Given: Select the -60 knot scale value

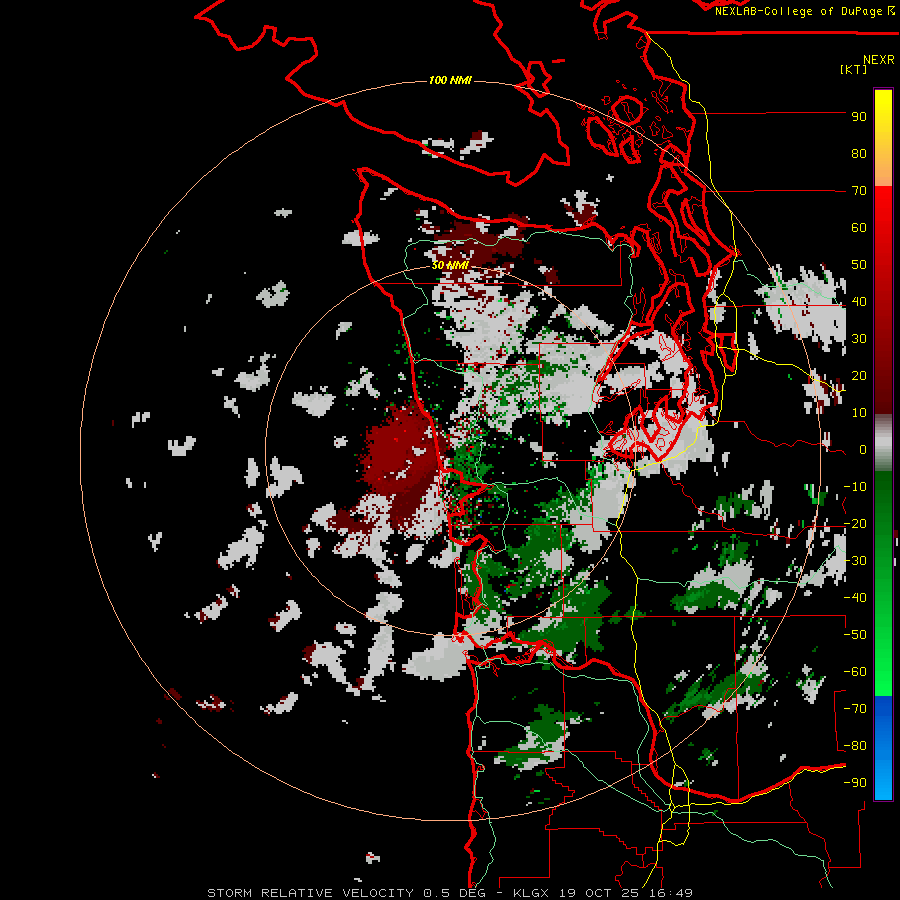Looking at the screenshot, I should pyautogui.click(x=855, y=672).
